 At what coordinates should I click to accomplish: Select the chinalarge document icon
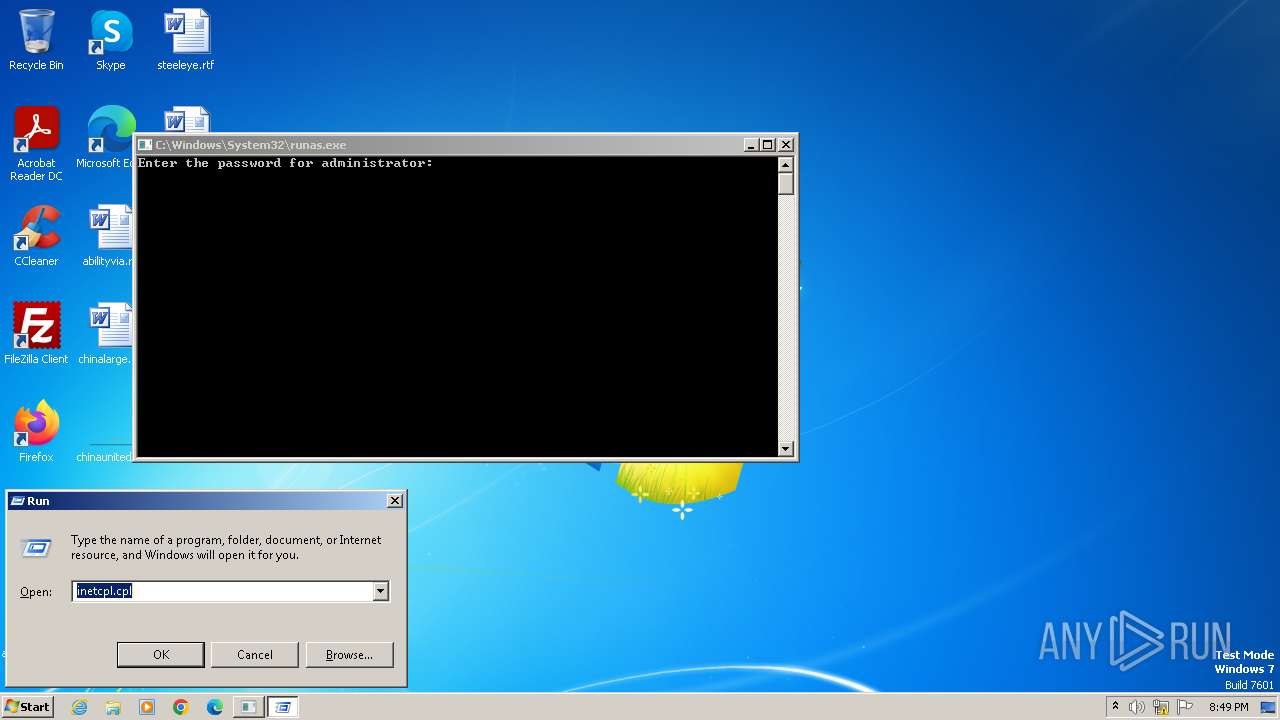(106, 334)
